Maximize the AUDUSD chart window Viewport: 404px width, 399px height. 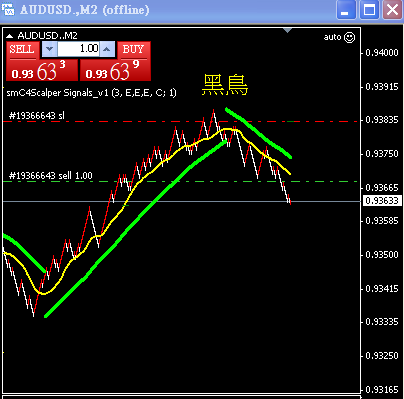point(369,10)
